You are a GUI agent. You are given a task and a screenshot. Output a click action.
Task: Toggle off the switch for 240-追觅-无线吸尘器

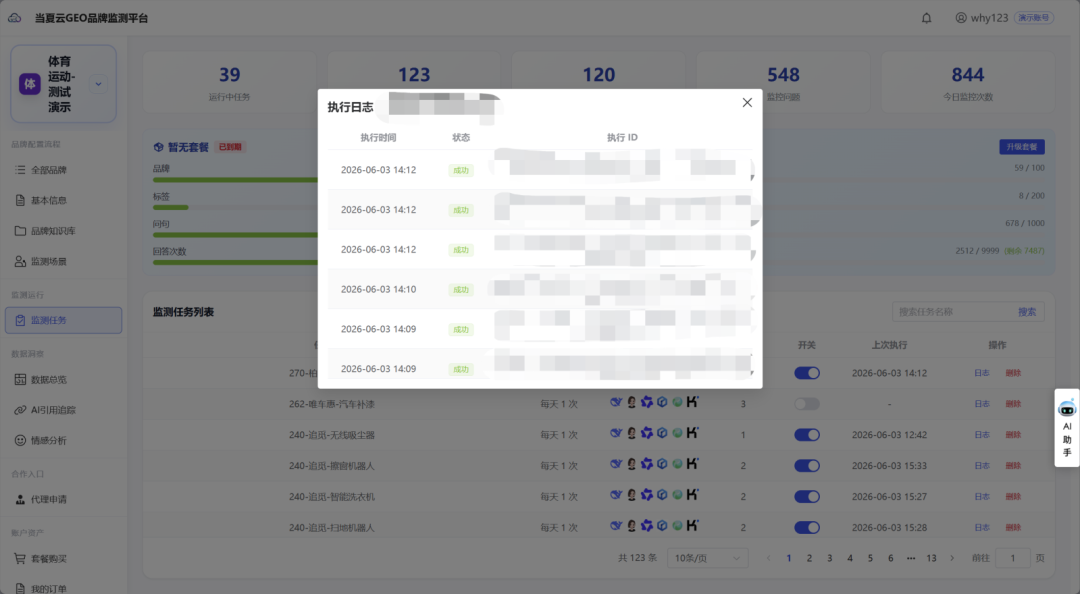pos(807,435)
